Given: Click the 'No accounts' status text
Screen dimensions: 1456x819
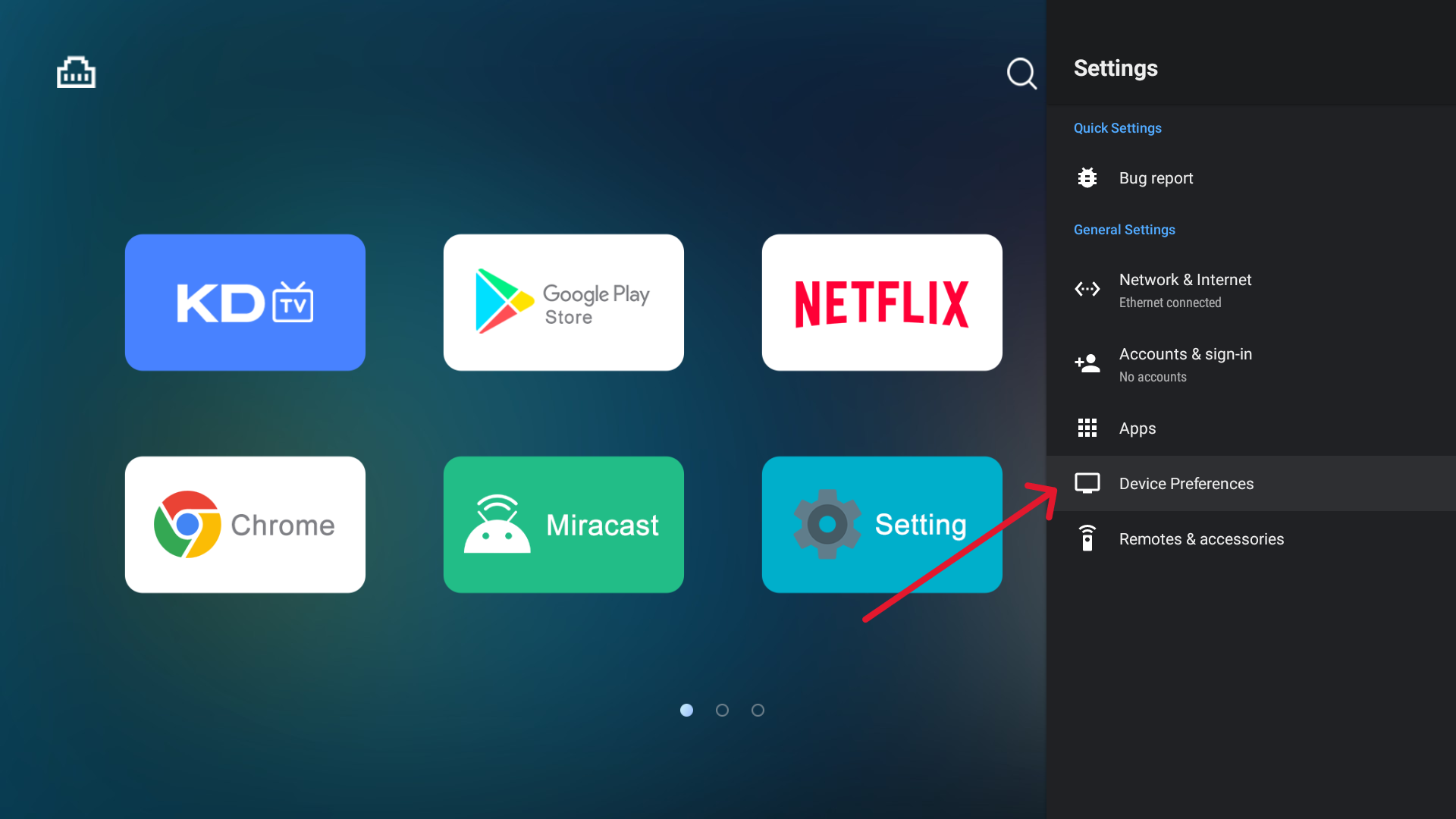Looking at the screenshot, I should [1153, 377].
